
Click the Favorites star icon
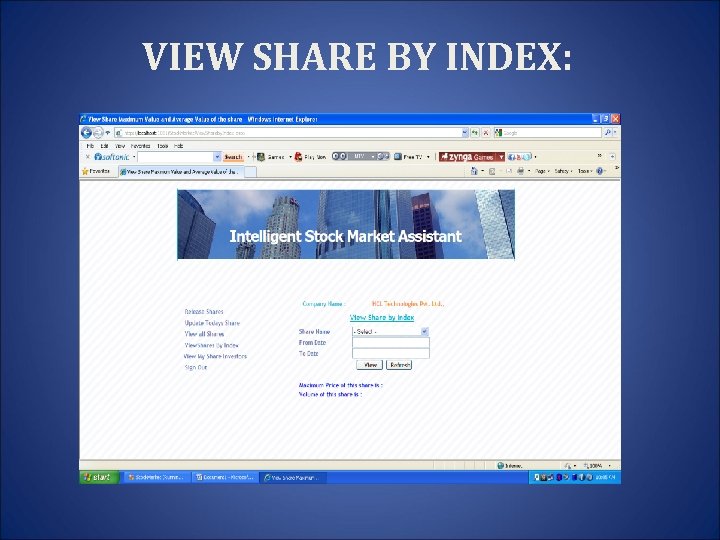(x=85, y=171)
